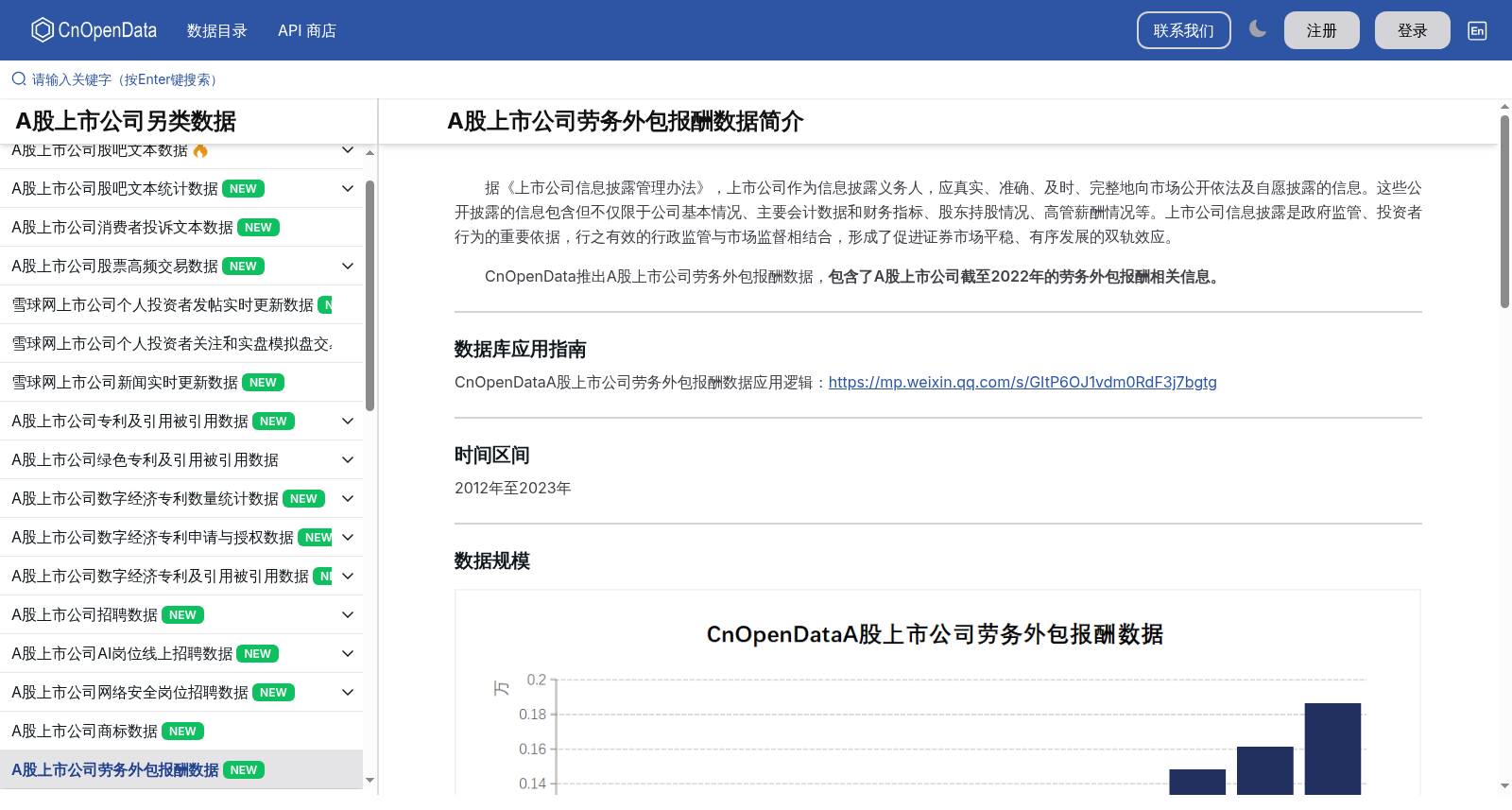The width and height of the screenshot is (1512, 810).
Task: Expand A股上市公司数字经济专利及引用被引用数据 chevron
Action: [x=348, y=577]
